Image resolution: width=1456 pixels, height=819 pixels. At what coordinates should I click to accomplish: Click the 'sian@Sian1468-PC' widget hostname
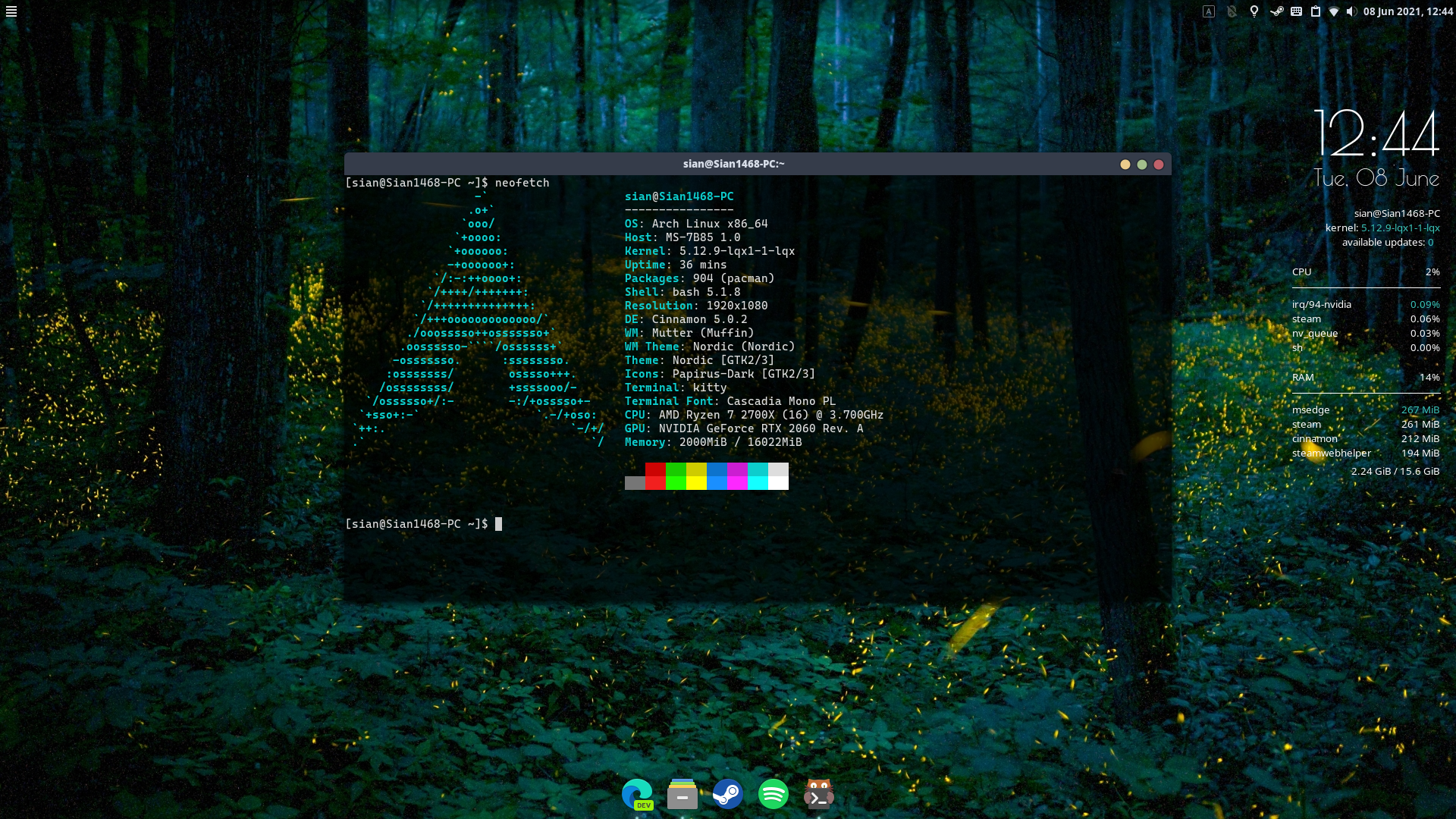click(1397, 214)
